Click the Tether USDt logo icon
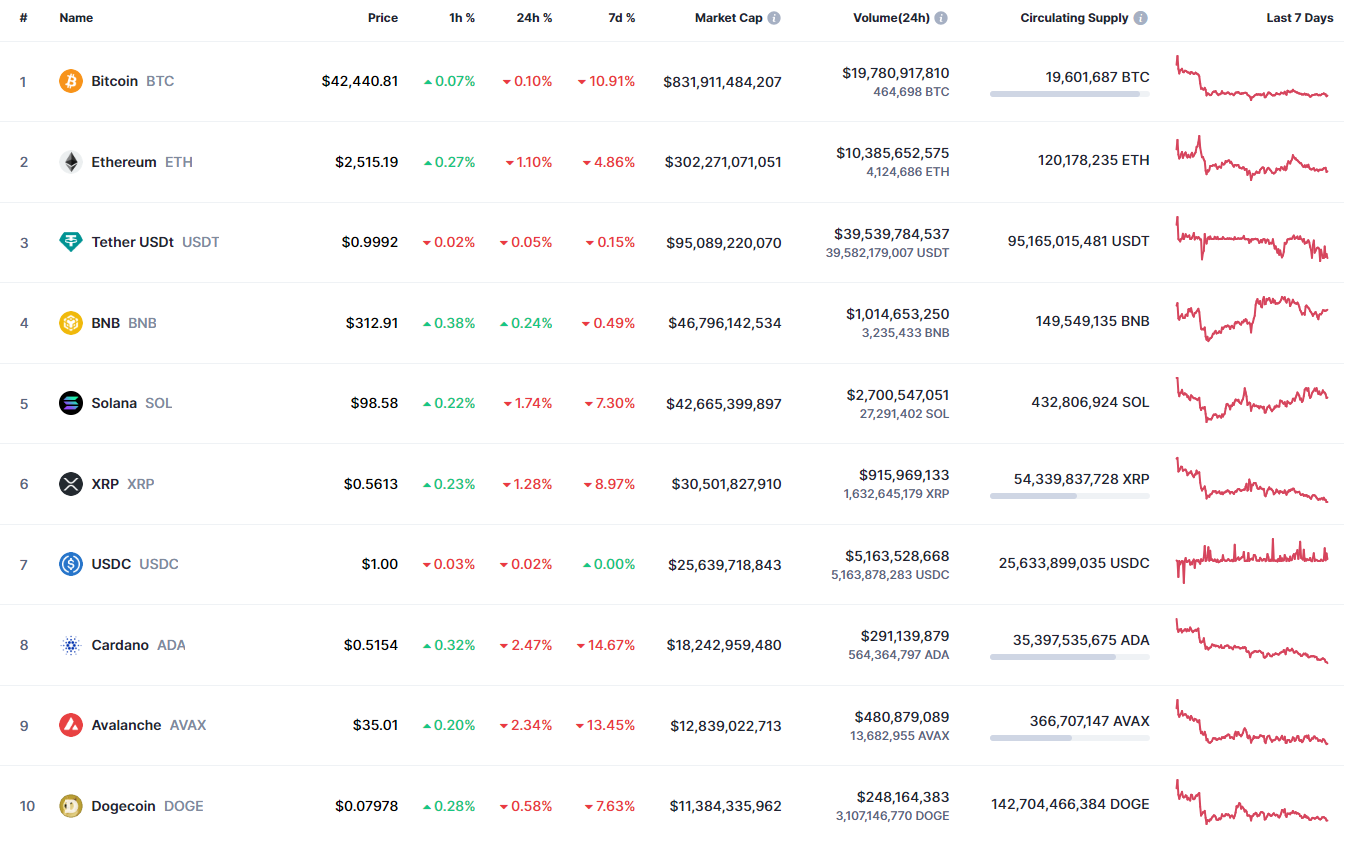Screen dimensions: 1359x842 [x=70, y=242]
